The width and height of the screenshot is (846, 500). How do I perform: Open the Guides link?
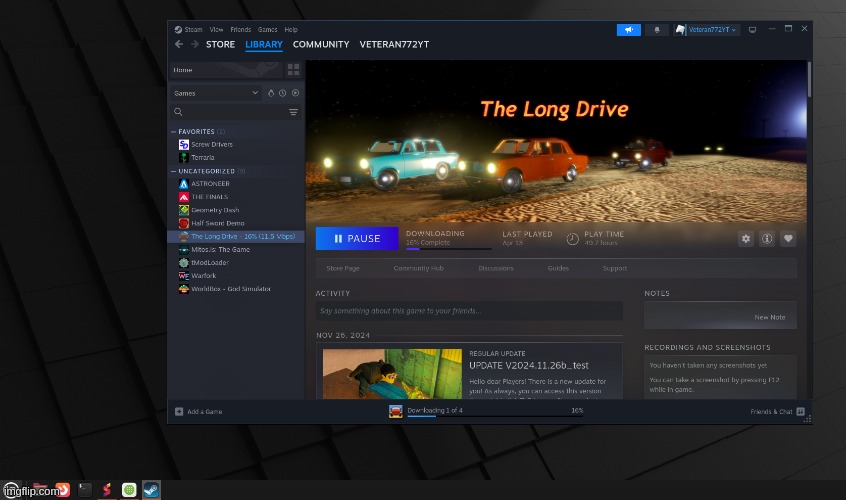click(x=558, y=268)
